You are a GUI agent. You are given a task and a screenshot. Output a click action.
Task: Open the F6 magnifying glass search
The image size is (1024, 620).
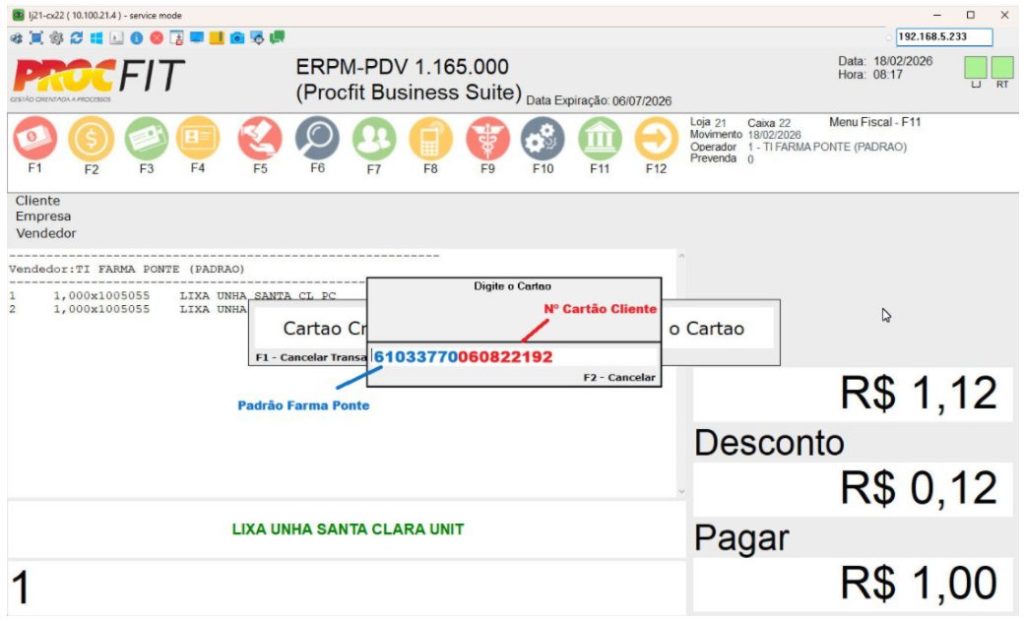[316, 139]
